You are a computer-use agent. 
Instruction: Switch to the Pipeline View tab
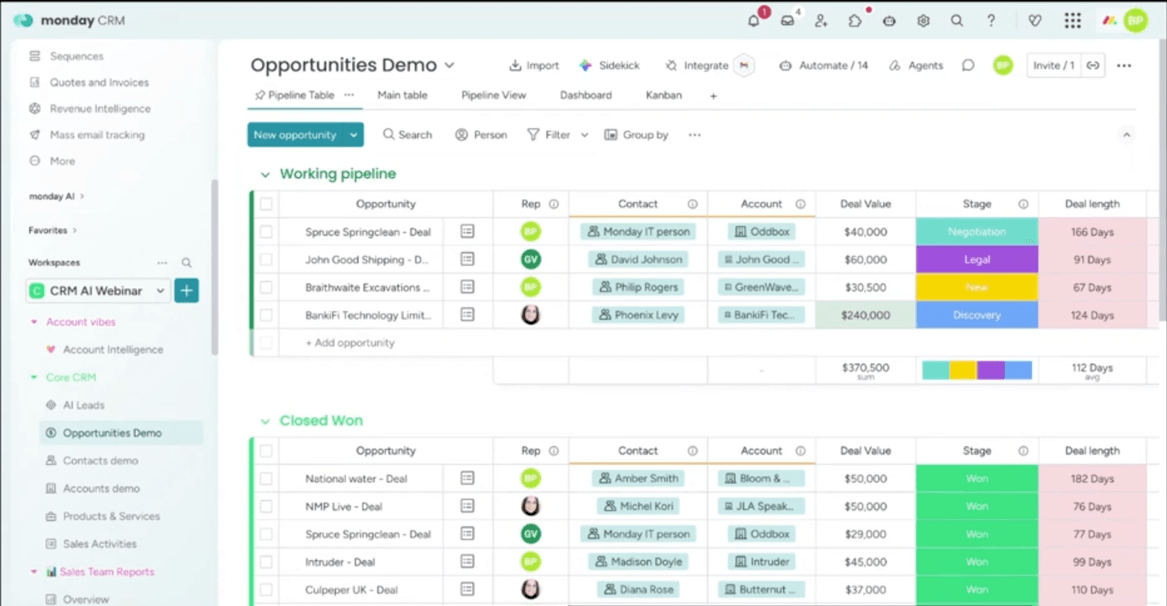tap(493, 95)
